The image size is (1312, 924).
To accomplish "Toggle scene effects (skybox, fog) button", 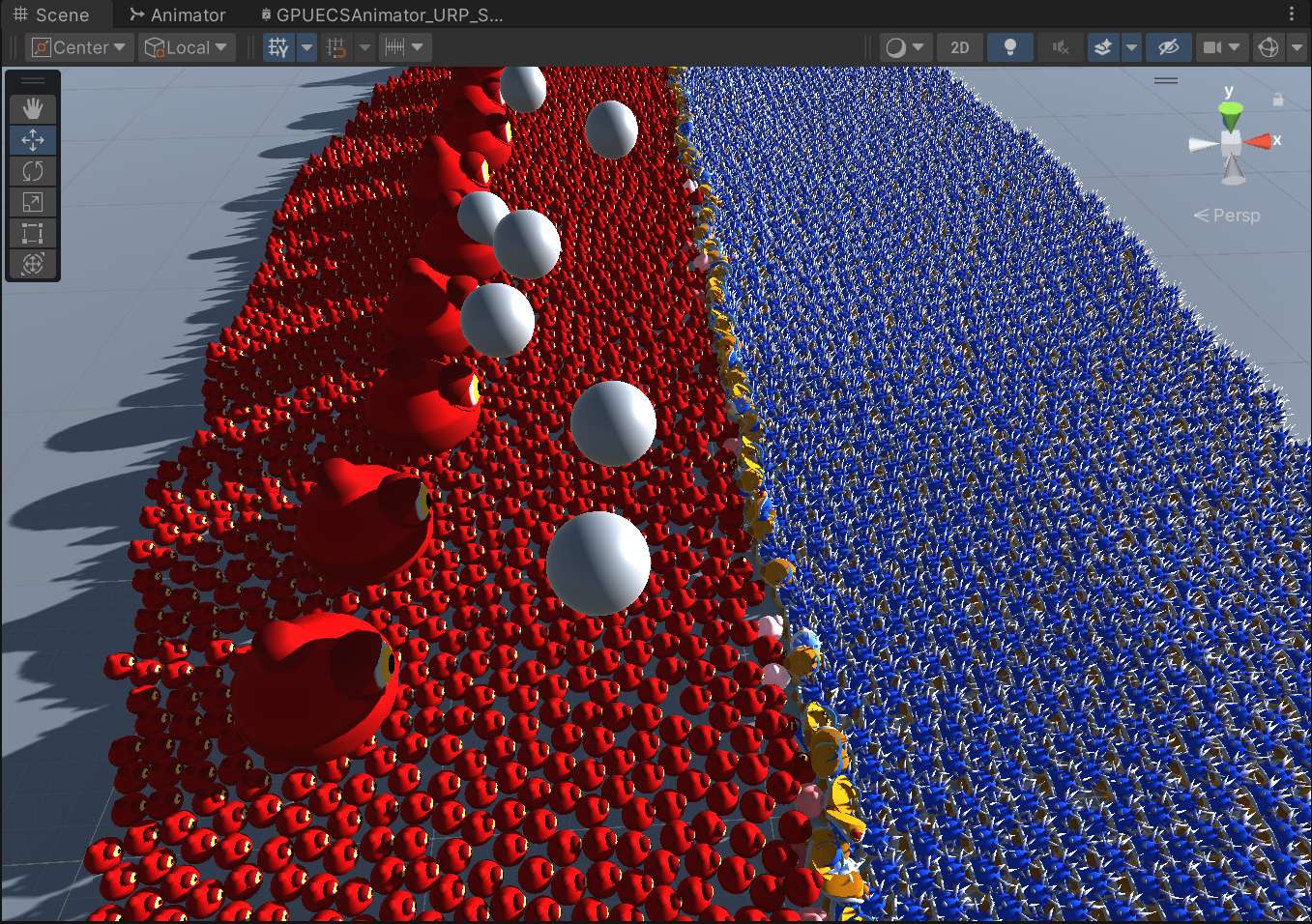I will click(1103, 47).
